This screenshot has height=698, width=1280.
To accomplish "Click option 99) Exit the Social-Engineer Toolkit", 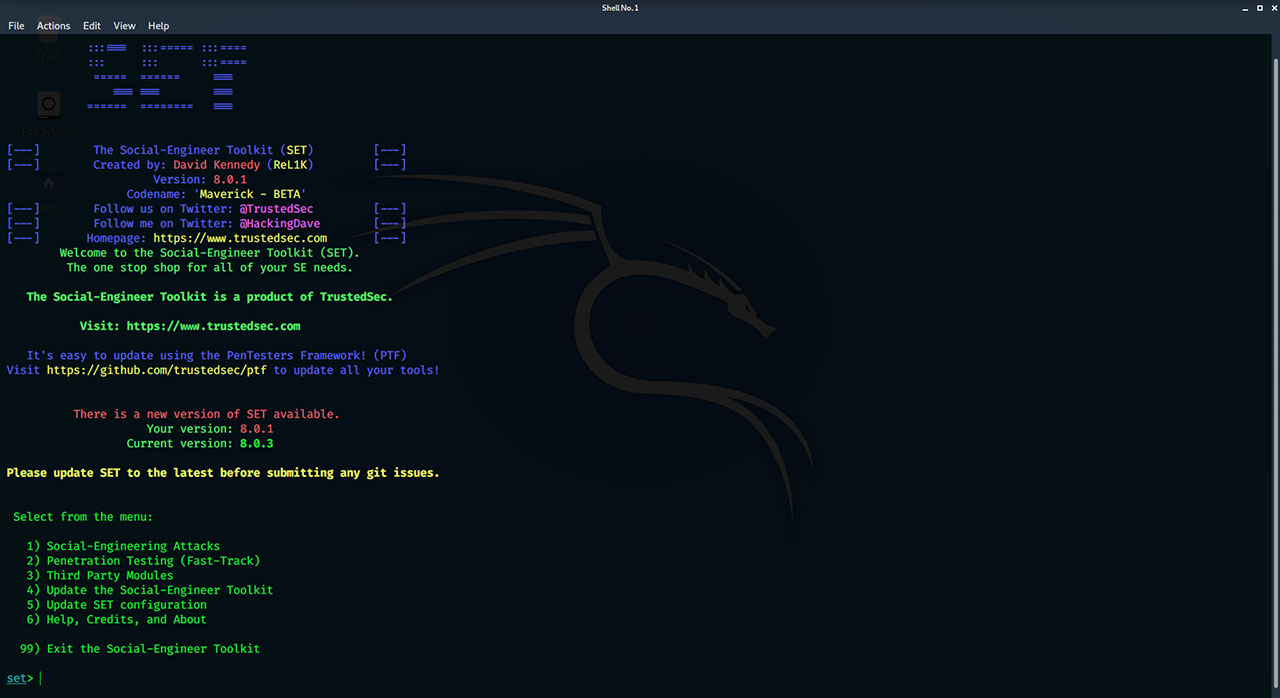I will 140,649.
